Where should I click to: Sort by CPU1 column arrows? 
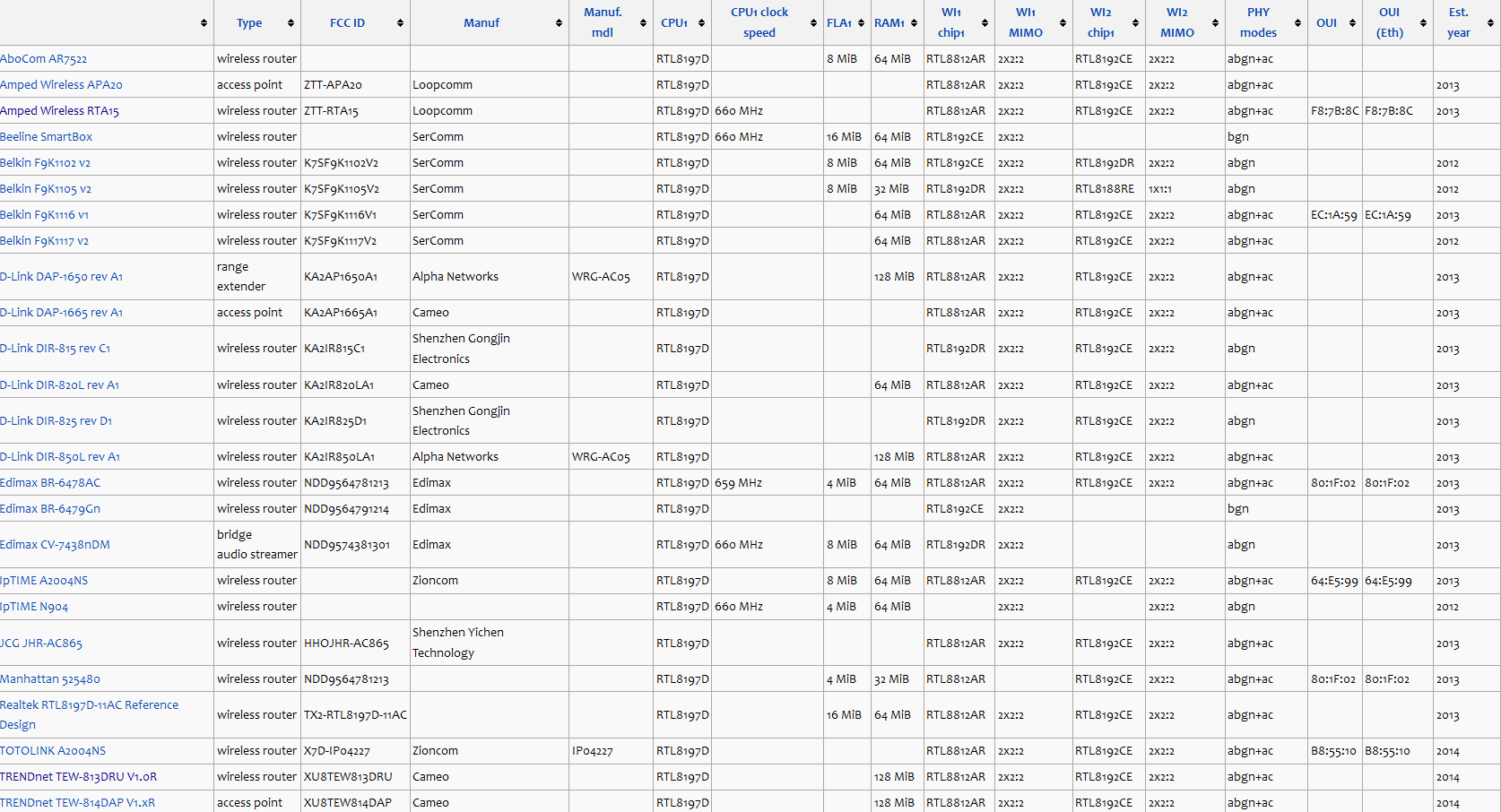(701, 23)
